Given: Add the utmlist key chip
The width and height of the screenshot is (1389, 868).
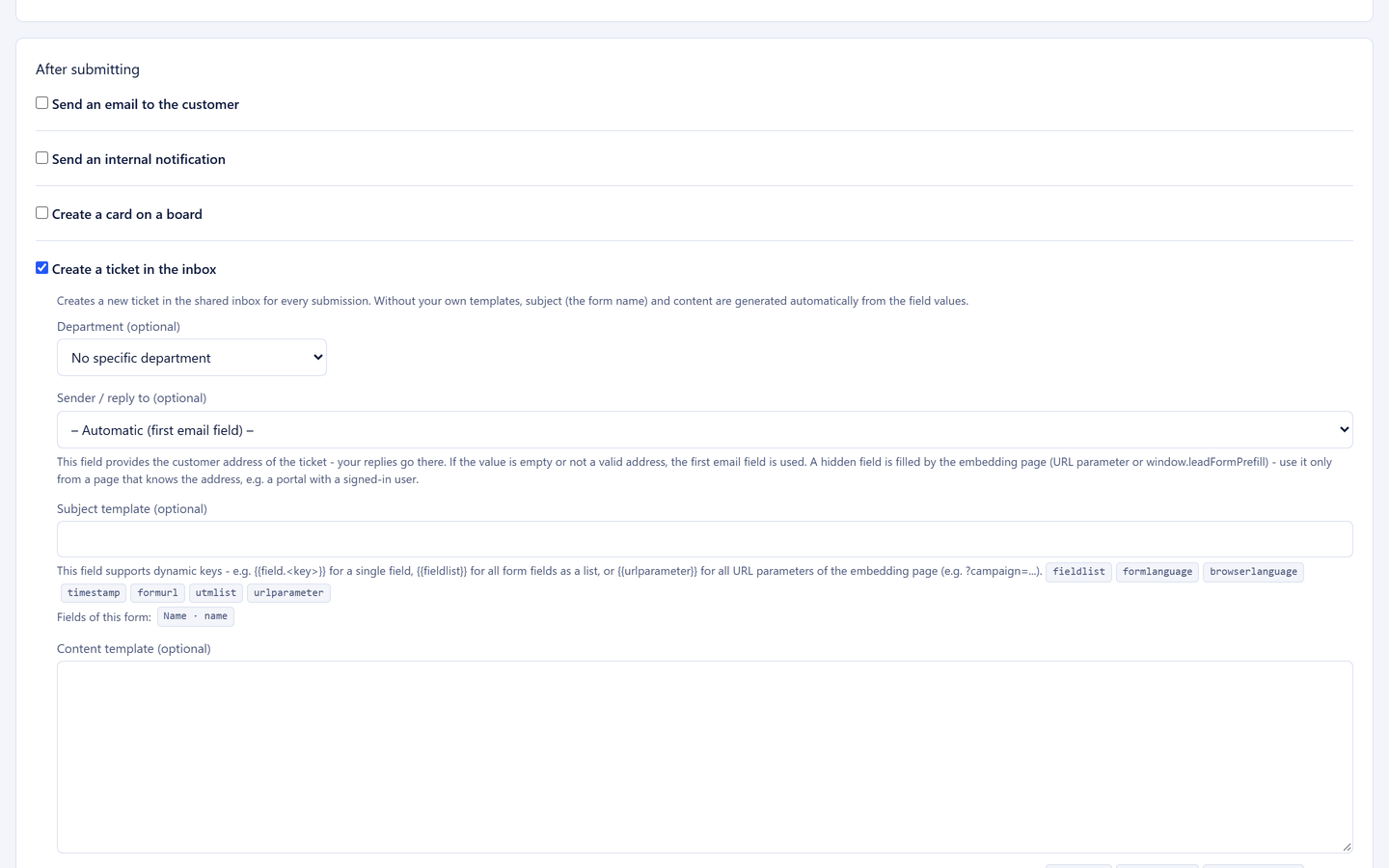Looking at the screenshot, I should [x=216, y=593].
